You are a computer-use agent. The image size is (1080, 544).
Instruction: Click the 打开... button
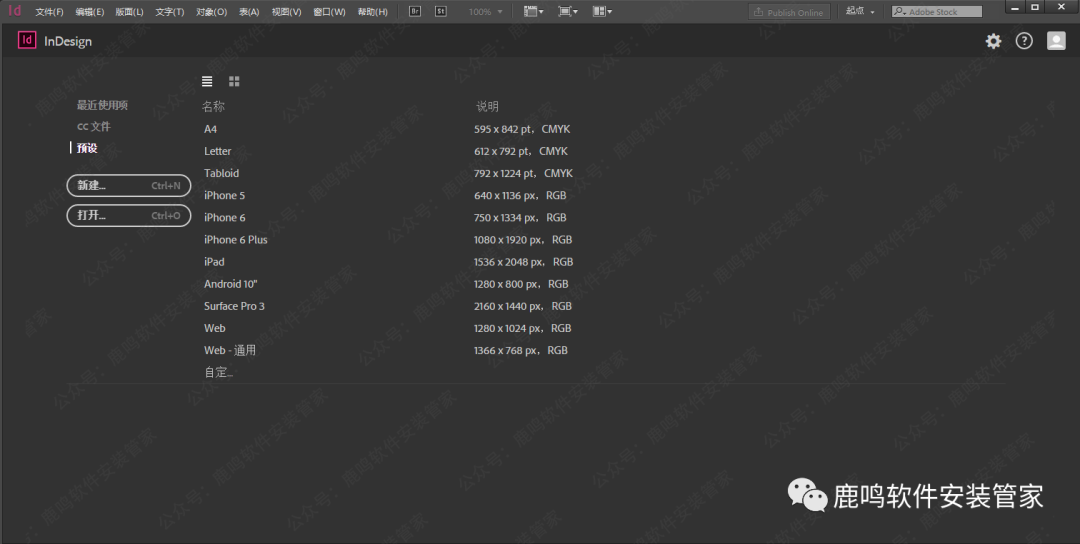(x=128, y=215)
